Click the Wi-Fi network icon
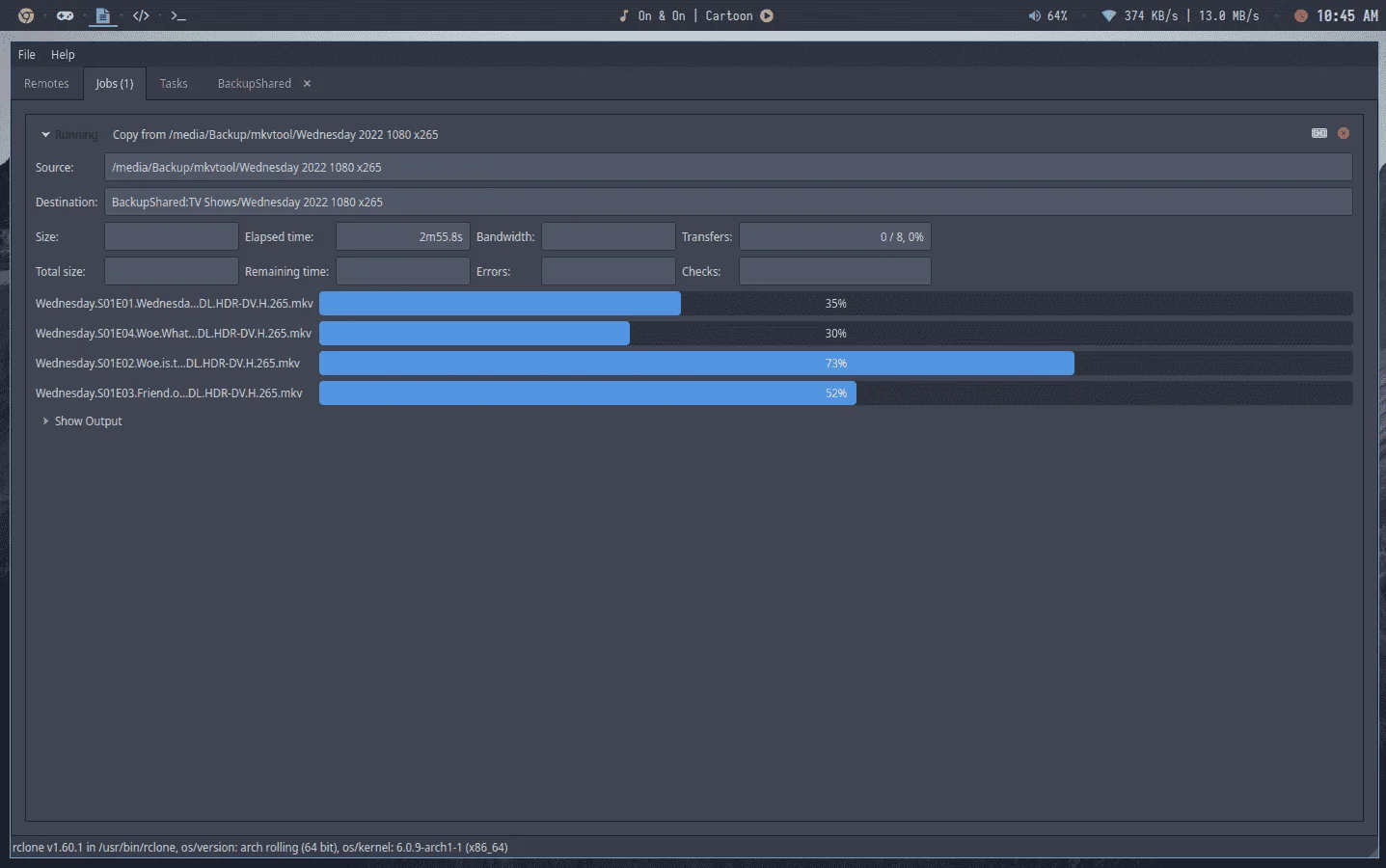 (x=1108, y=15)
